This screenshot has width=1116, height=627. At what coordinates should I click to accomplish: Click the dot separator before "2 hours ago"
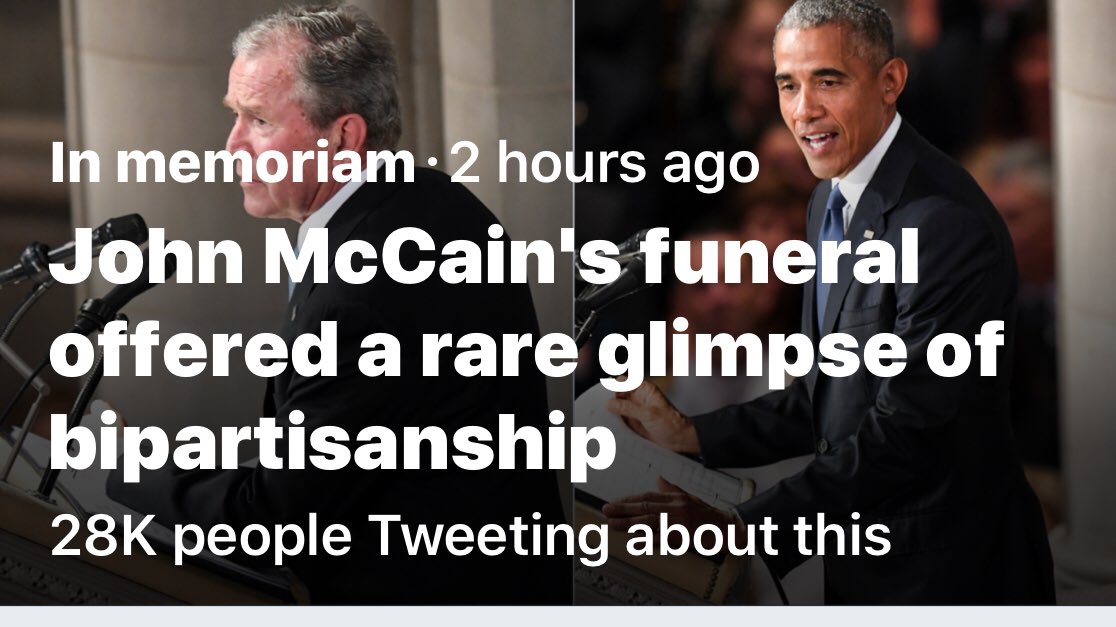click(x=432, y=166)
